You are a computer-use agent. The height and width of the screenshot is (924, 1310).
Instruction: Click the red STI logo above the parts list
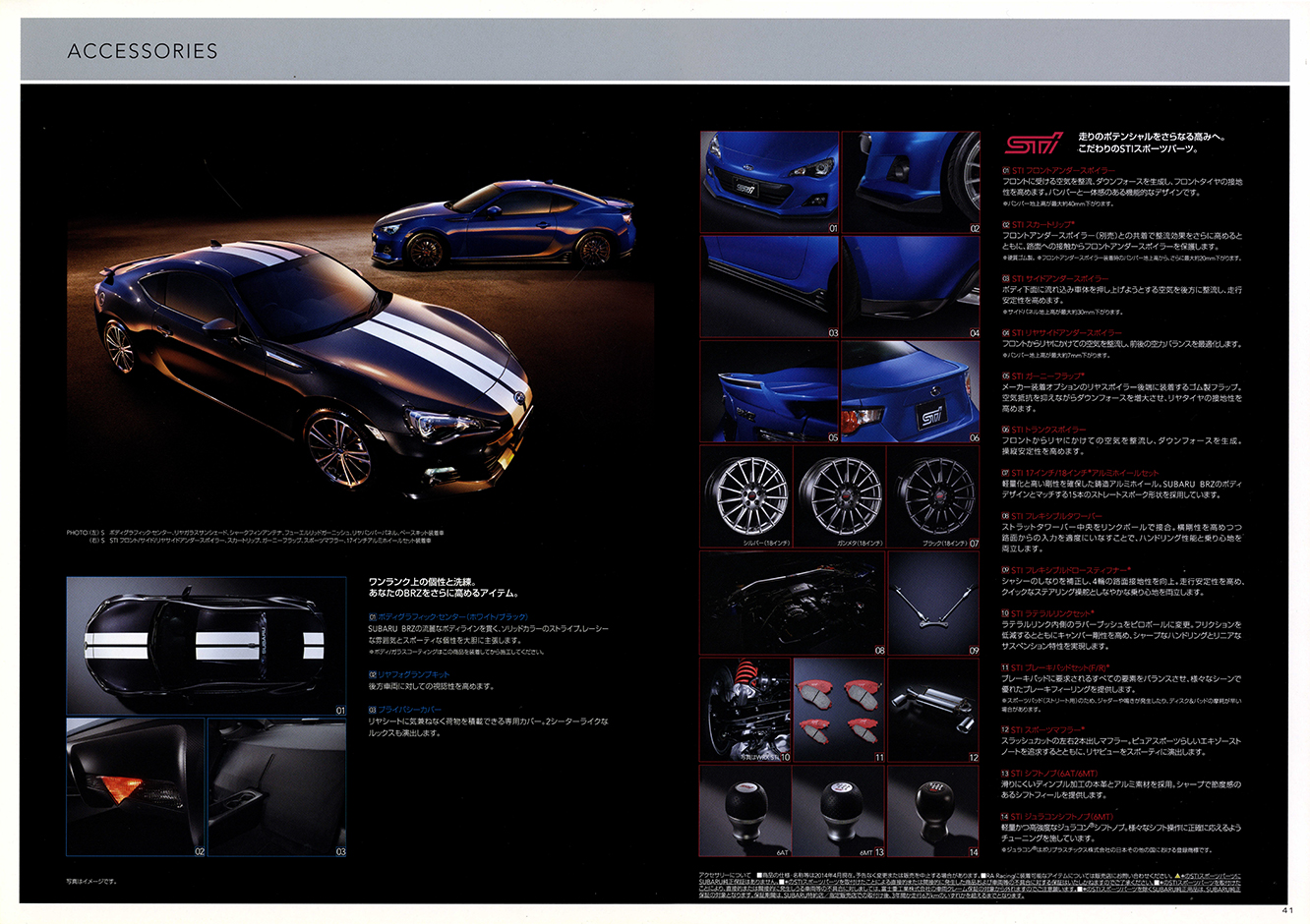tap(1034, 143)
